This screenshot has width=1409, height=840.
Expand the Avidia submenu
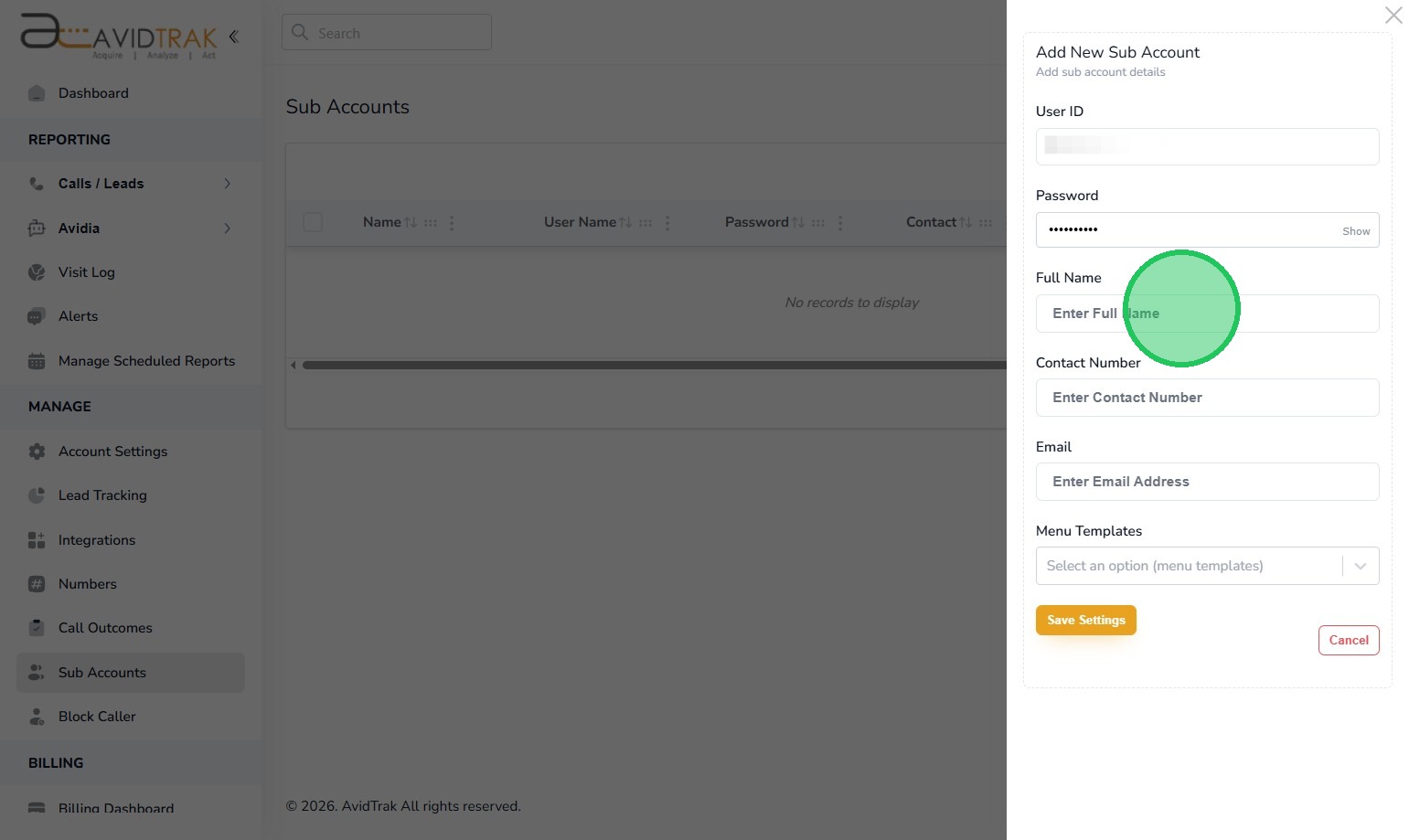(x=227, y=229)
